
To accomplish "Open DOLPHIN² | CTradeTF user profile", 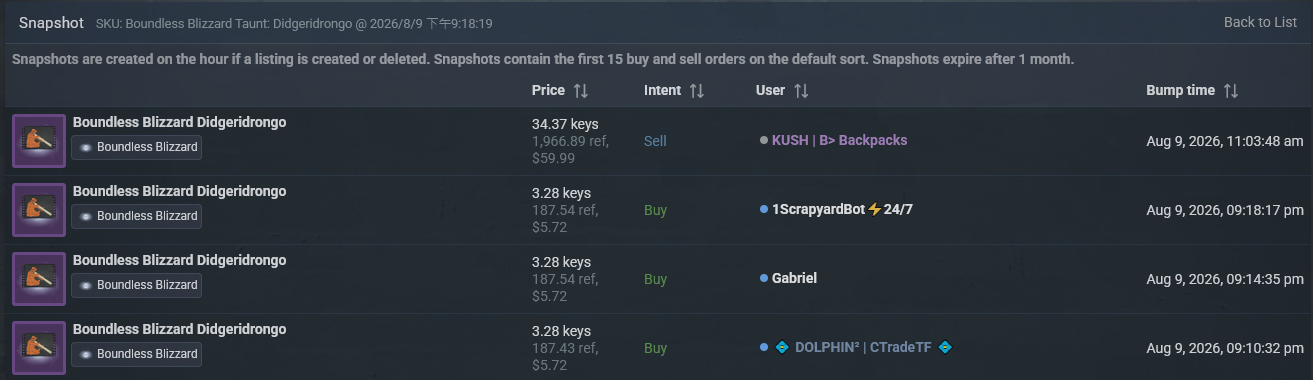I will click(864, 347).
